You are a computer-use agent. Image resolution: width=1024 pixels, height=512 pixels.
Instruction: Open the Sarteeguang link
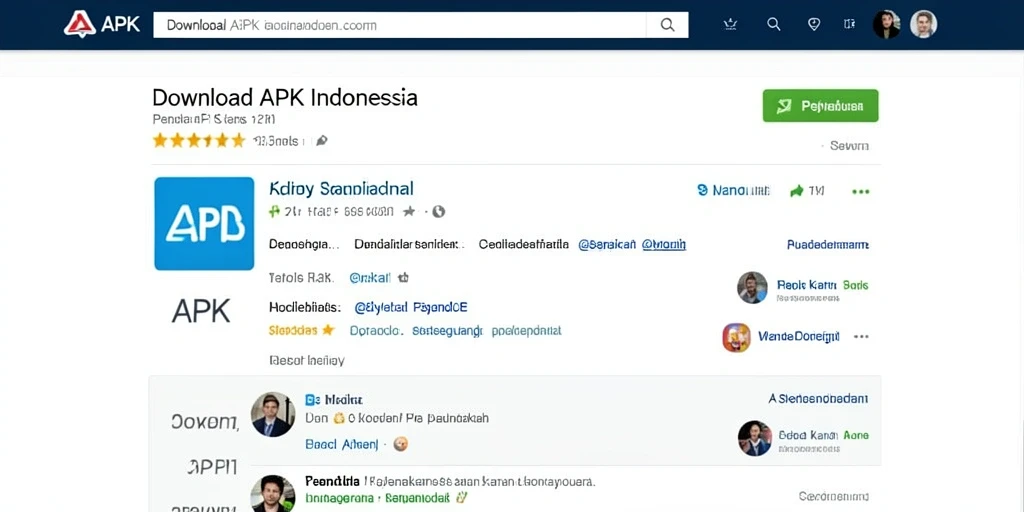(447, 331)
